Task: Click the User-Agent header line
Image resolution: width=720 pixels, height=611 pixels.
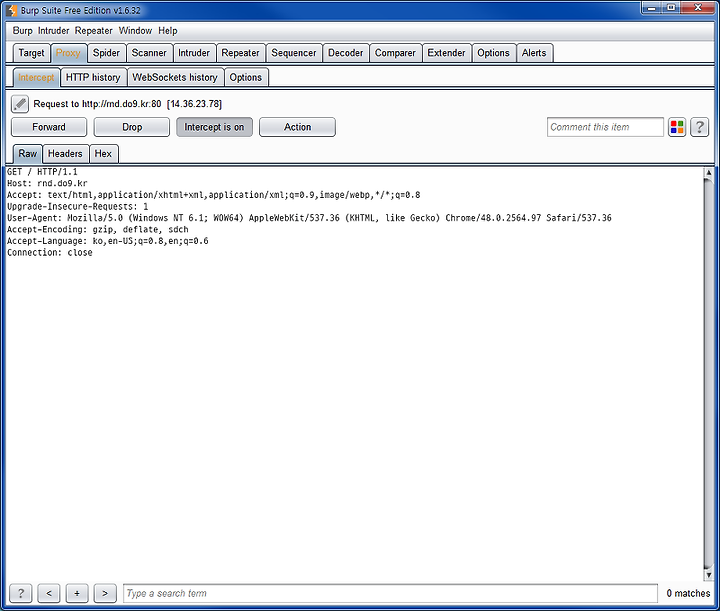Action: pos(309,218)
